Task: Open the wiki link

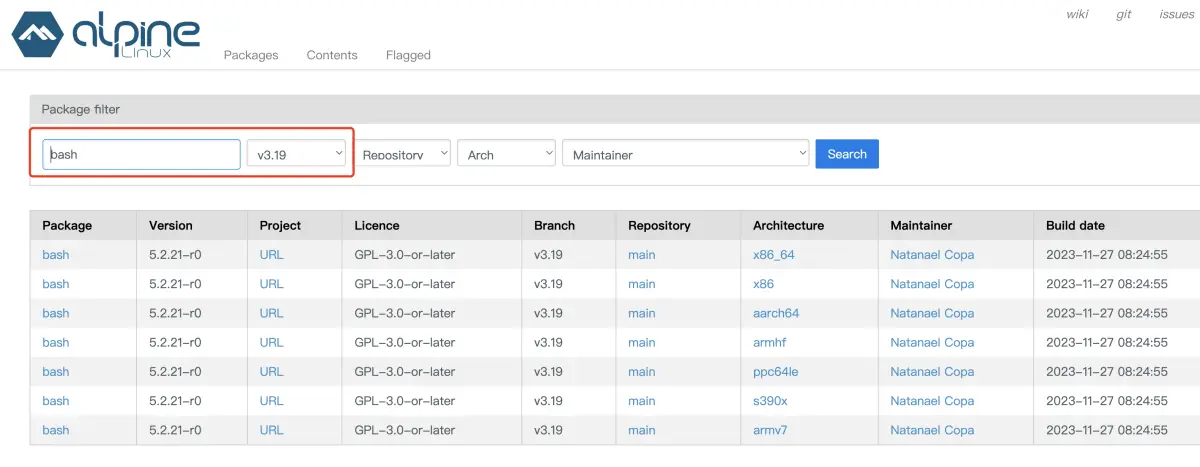Action: (1077, 14)
